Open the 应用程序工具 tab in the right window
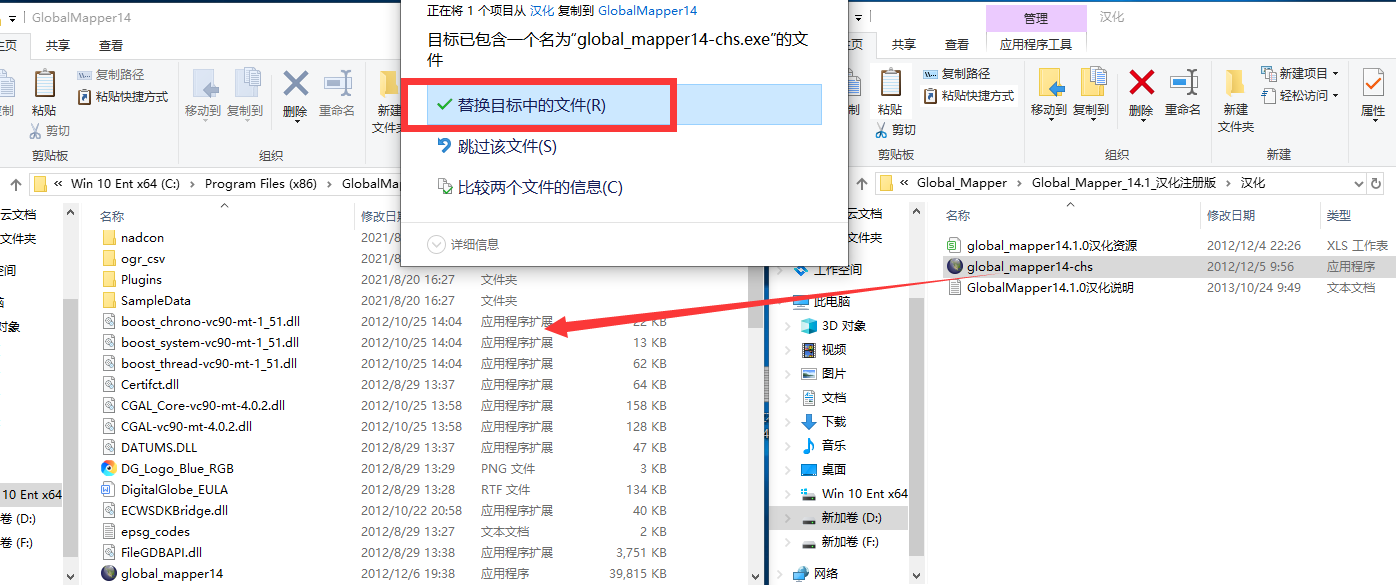Screen dimensions: 1396x585 tap(1036, 44)
